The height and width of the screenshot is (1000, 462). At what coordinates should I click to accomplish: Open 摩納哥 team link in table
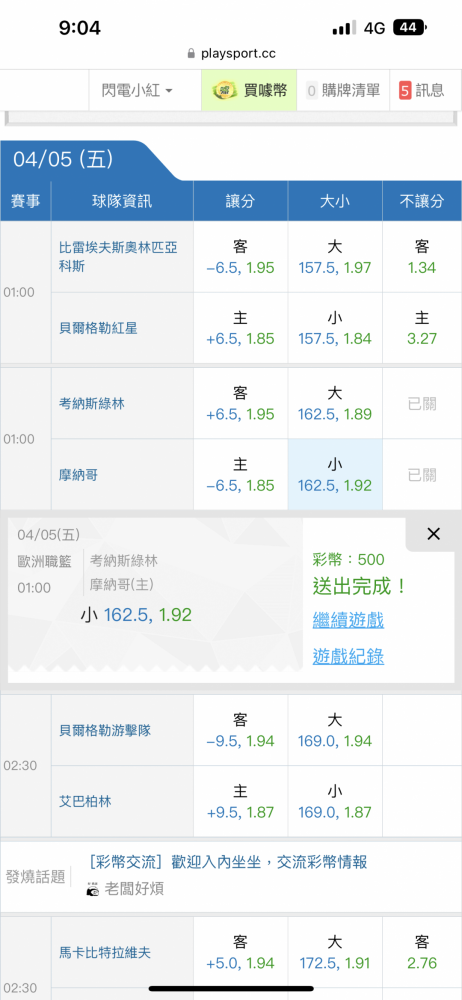coord(78,474)
